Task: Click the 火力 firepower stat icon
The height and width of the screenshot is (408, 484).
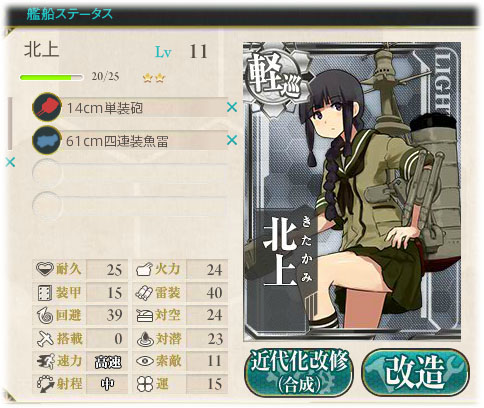Action: (144, 269)
